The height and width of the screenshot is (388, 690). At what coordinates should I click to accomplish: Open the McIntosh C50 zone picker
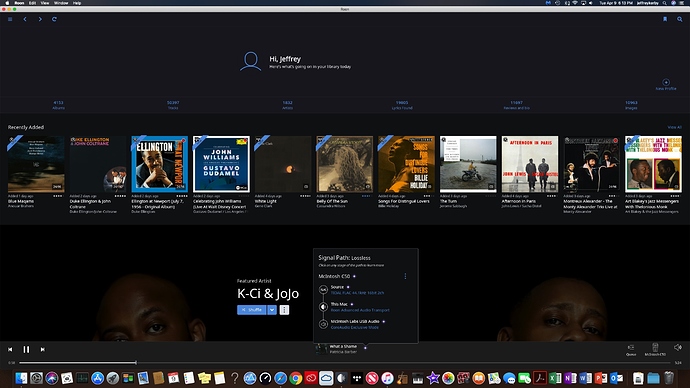[655, 349]
